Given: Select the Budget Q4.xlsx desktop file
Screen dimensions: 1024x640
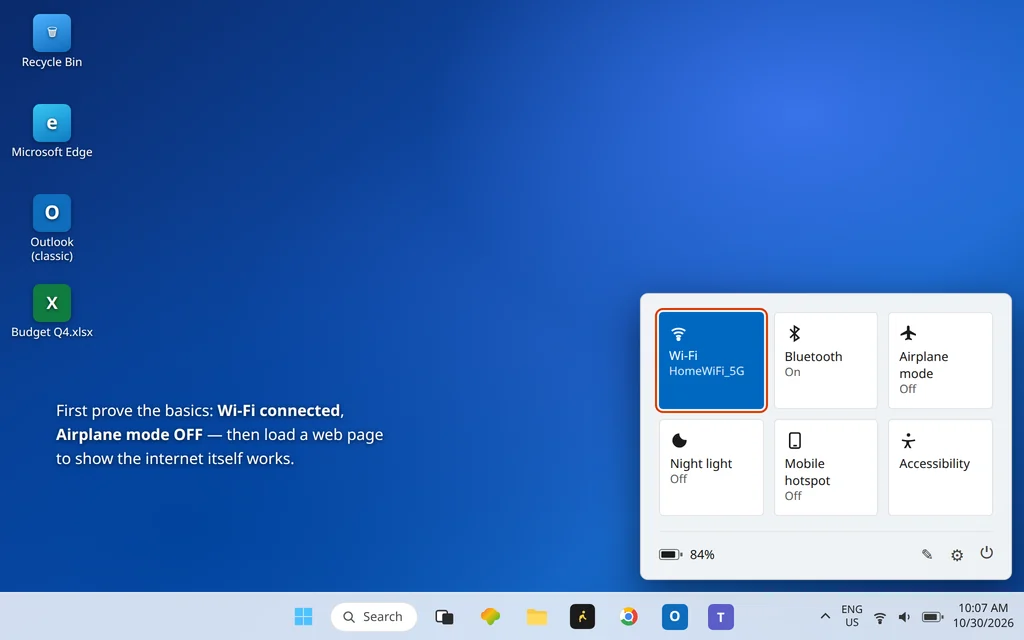Looking at the screenshot, I should [52, 312].
